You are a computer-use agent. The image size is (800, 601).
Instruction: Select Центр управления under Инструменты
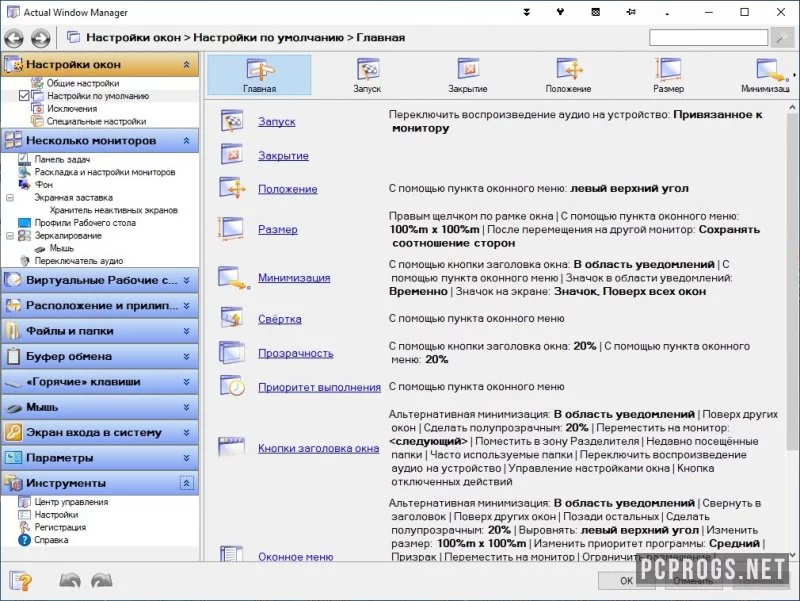pyautogui.click(x=71, y=502)
